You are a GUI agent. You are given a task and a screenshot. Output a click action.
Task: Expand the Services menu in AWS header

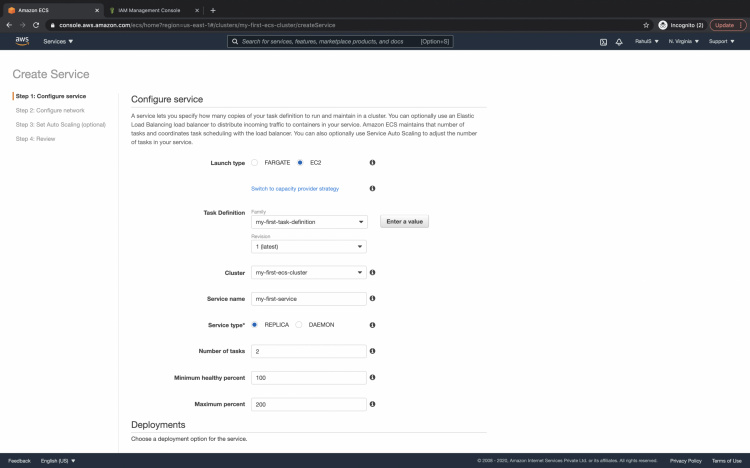point(58,42)
